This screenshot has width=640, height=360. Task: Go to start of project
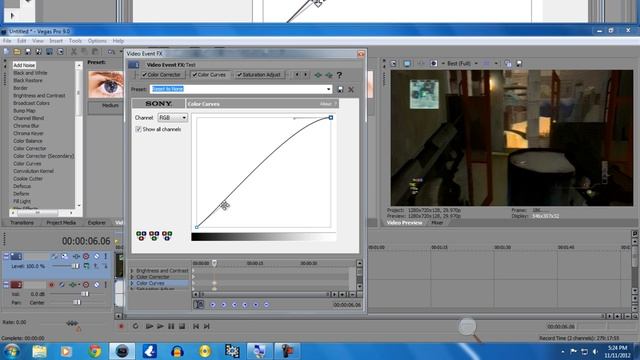coord(196,326)
